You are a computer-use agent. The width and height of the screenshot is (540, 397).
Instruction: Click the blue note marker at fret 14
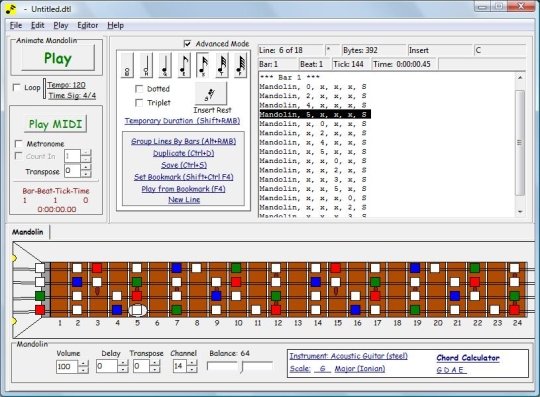point(316,282)
